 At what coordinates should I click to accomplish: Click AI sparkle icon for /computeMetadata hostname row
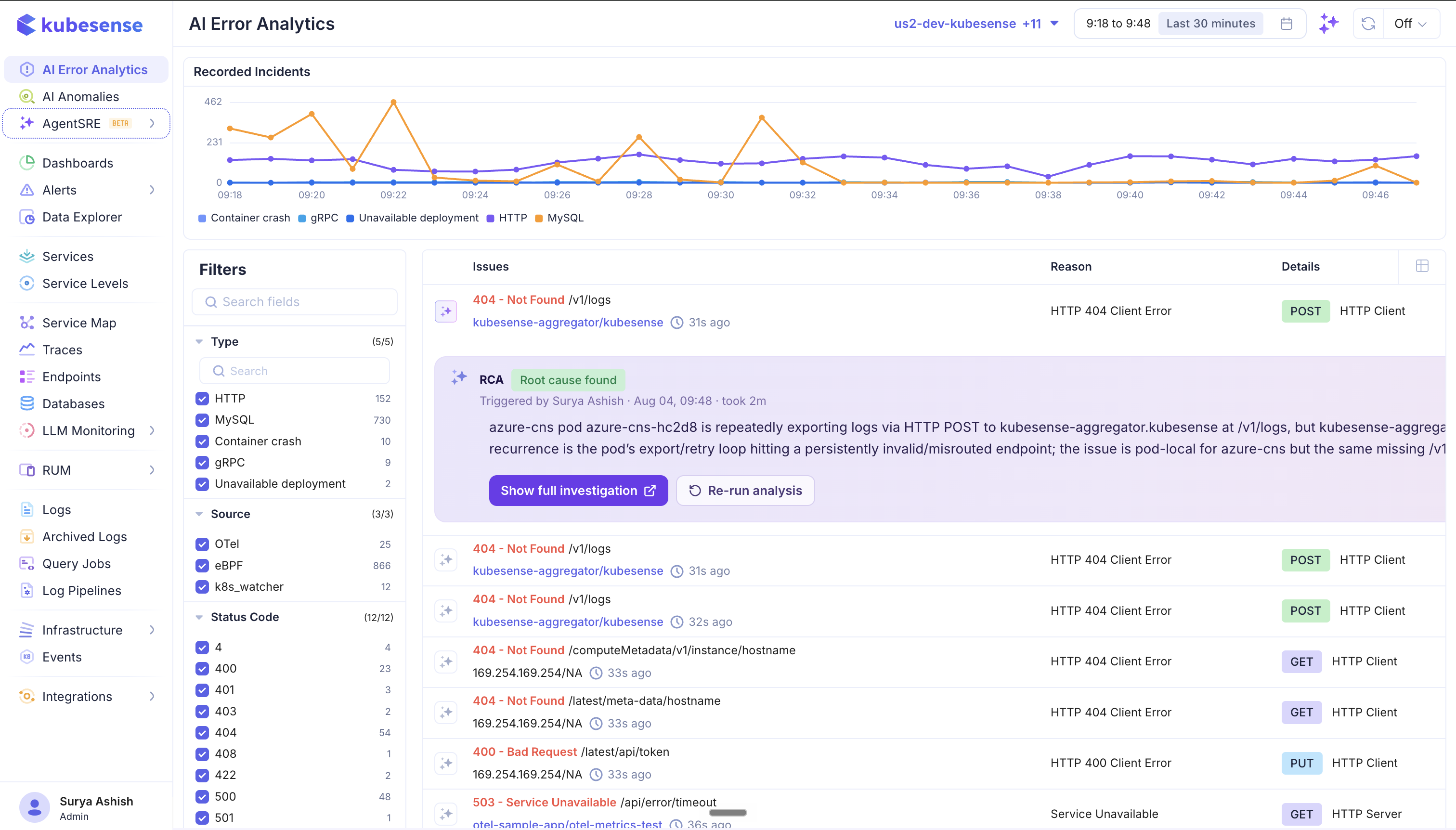click(x=446, y=661)
